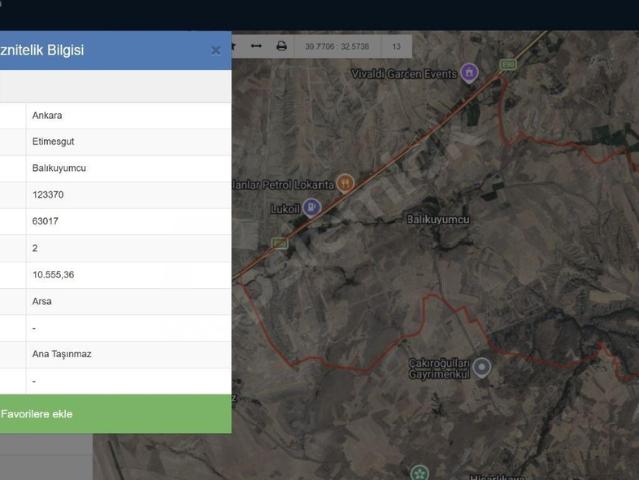Select the Balıkuyumcu cell in the panel

129,169
